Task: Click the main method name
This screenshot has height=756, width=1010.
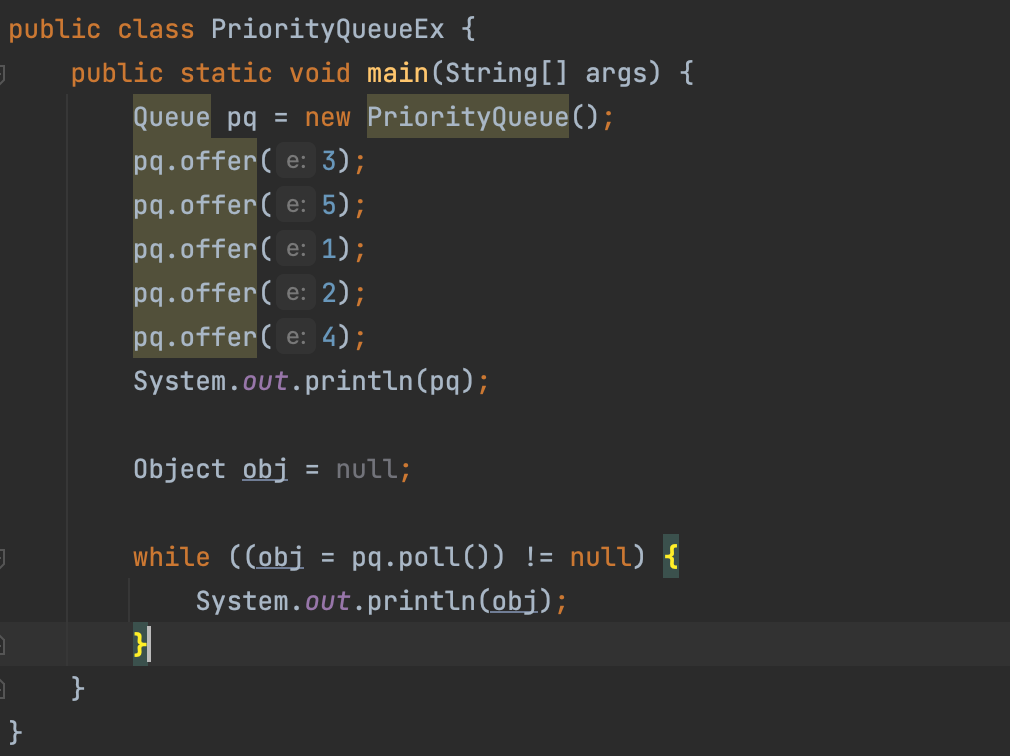Action: 397,73
